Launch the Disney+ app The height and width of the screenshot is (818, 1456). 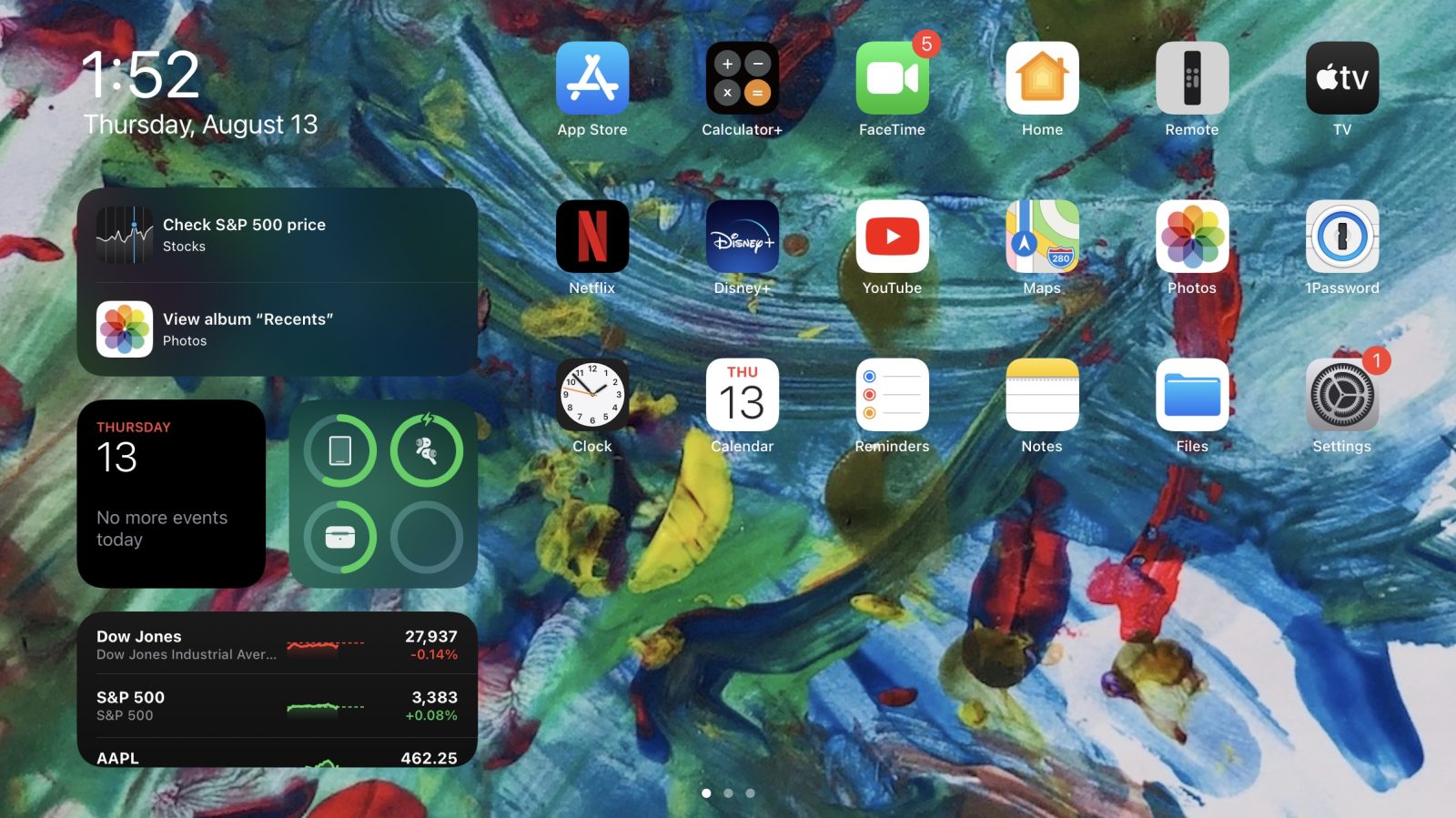742,237
